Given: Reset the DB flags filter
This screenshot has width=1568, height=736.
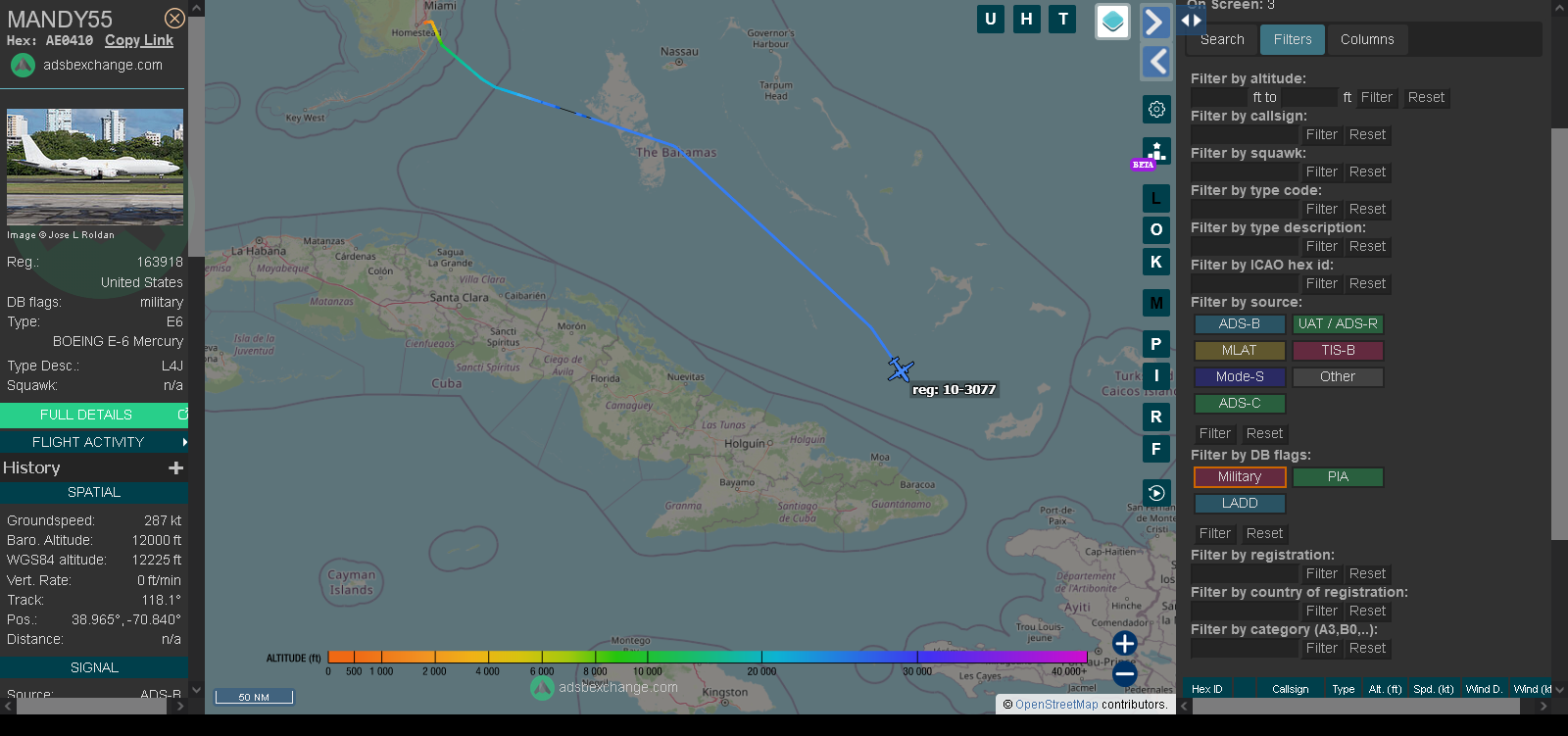Looking at the screenshot, I should (x=1264, y=534).
